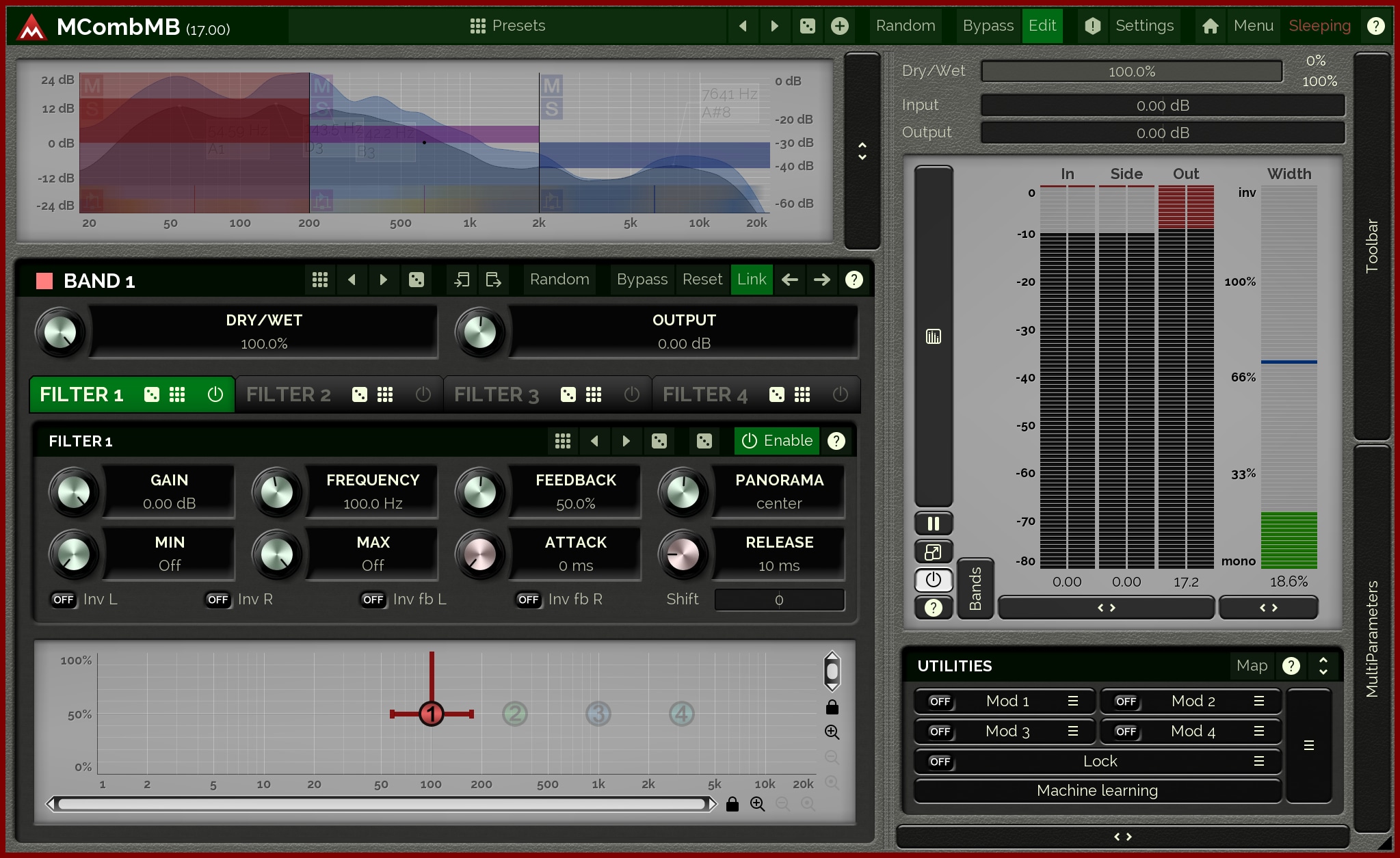The width and height of the screenshot is (1400, 858).
Task: Click the lock icon beside the filter graph scrollbar
Action: click(x=732, y=804)
